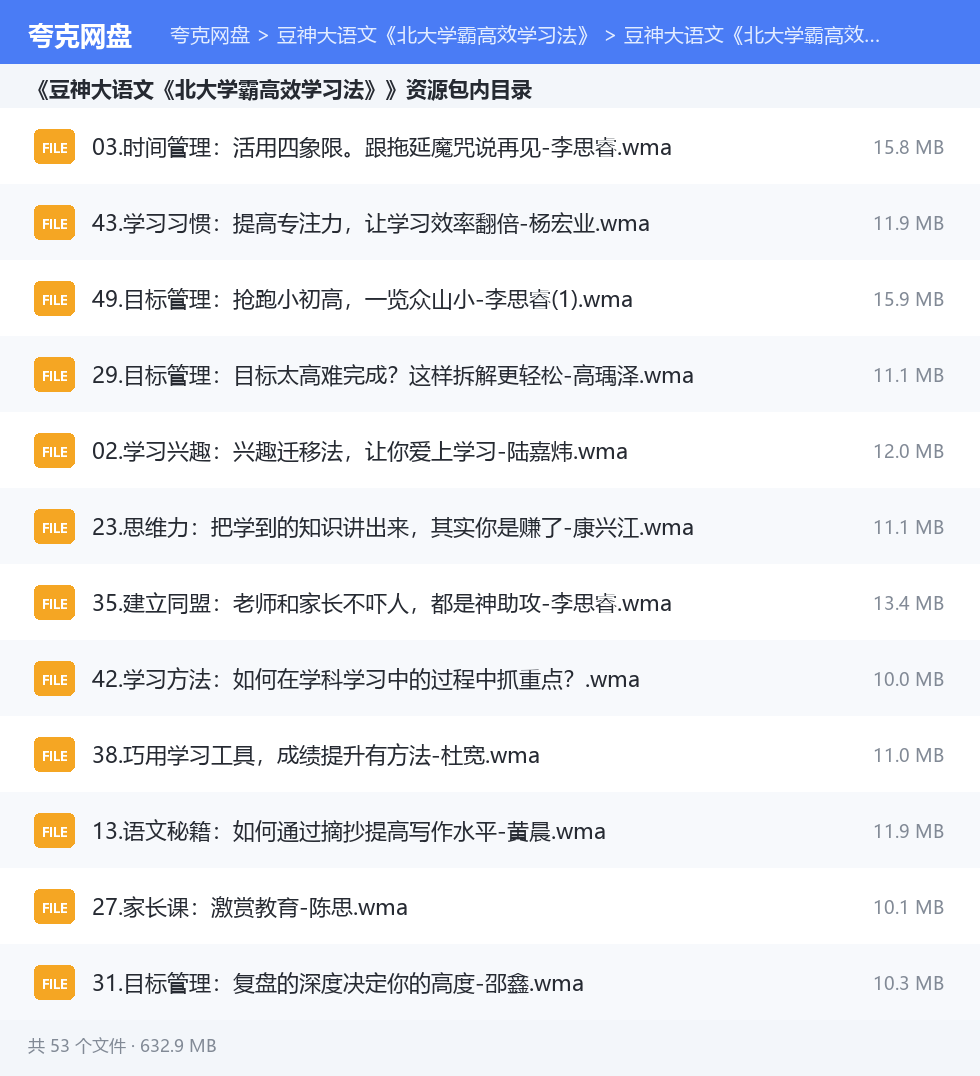The image size is (980, 1076).
Task: Open file 35.建立同盟：老师和家长不吓人 wma
Action: [382, 603]
